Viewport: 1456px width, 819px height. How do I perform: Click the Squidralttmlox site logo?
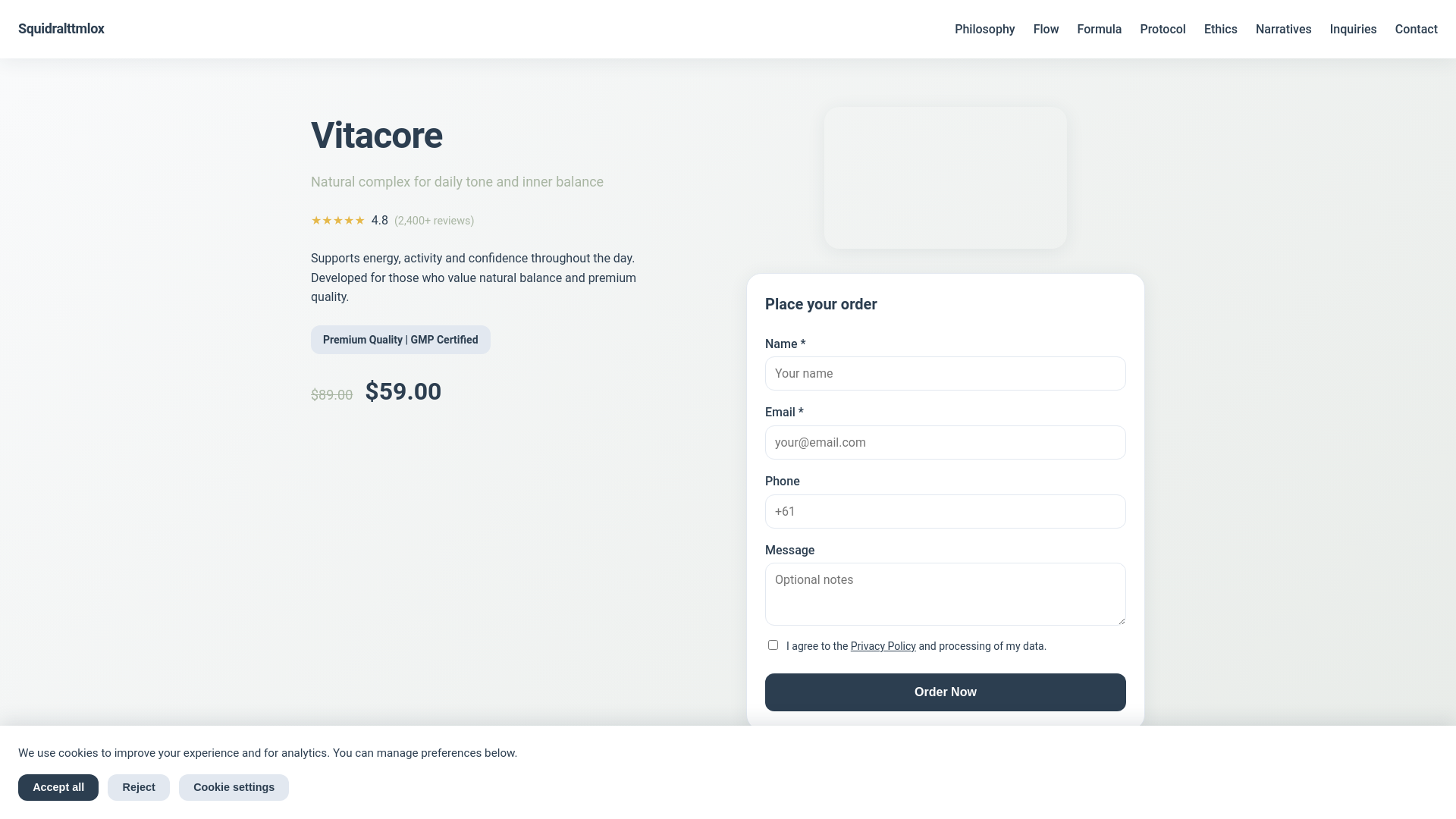pyautogui.click(x=61, y=29)
